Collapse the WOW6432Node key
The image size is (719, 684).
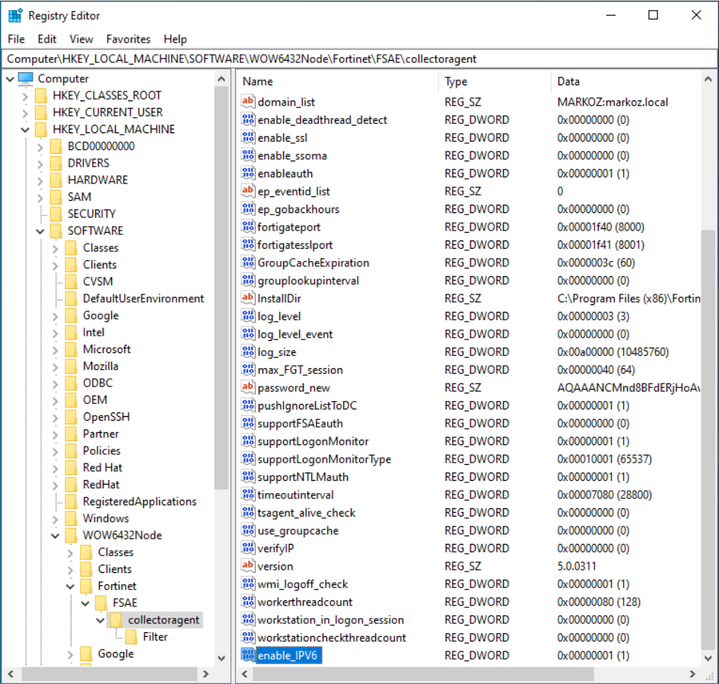click(x=55, y=535)
